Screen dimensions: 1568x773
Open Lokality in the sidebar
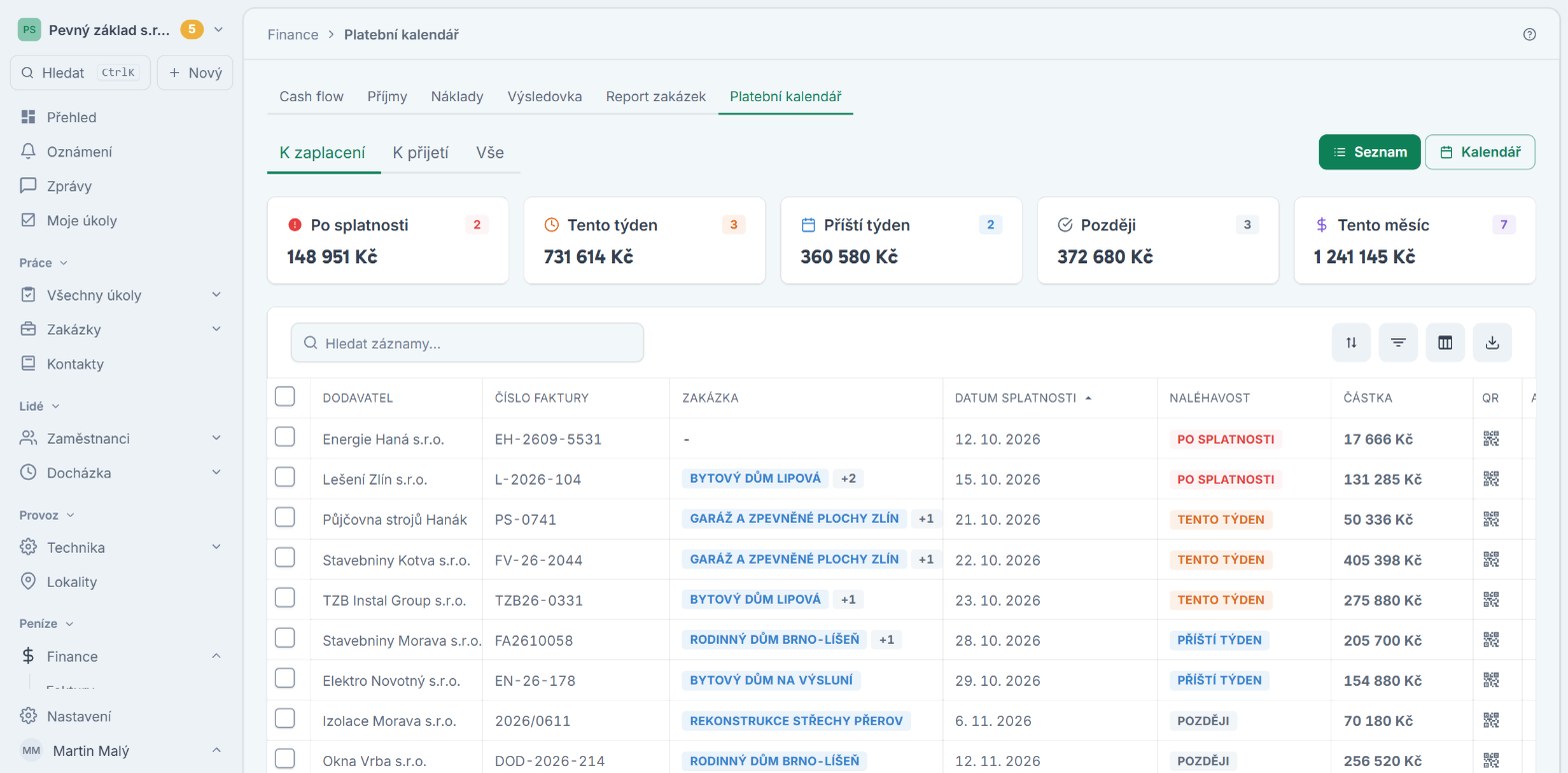point(121,582)
